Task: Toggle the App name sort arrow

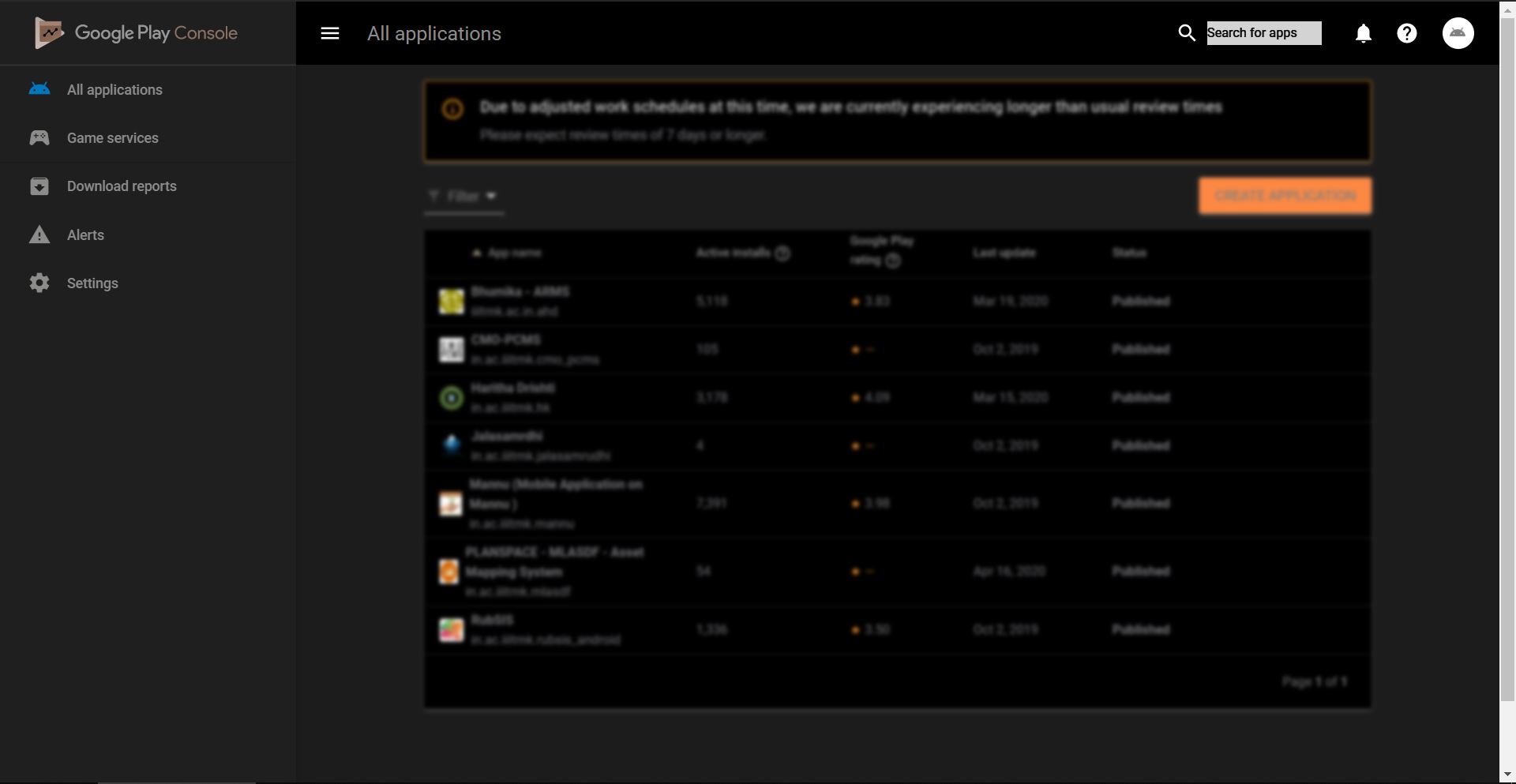Action: pyautogui.click(x=475, y=253)
